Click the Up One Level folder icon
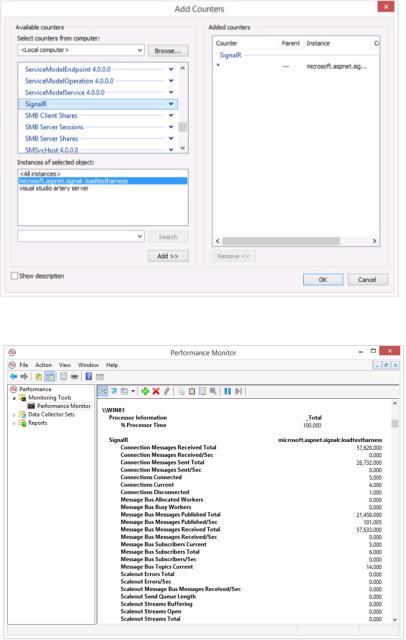Screen dimensions: 406x640 coord(38,376)
